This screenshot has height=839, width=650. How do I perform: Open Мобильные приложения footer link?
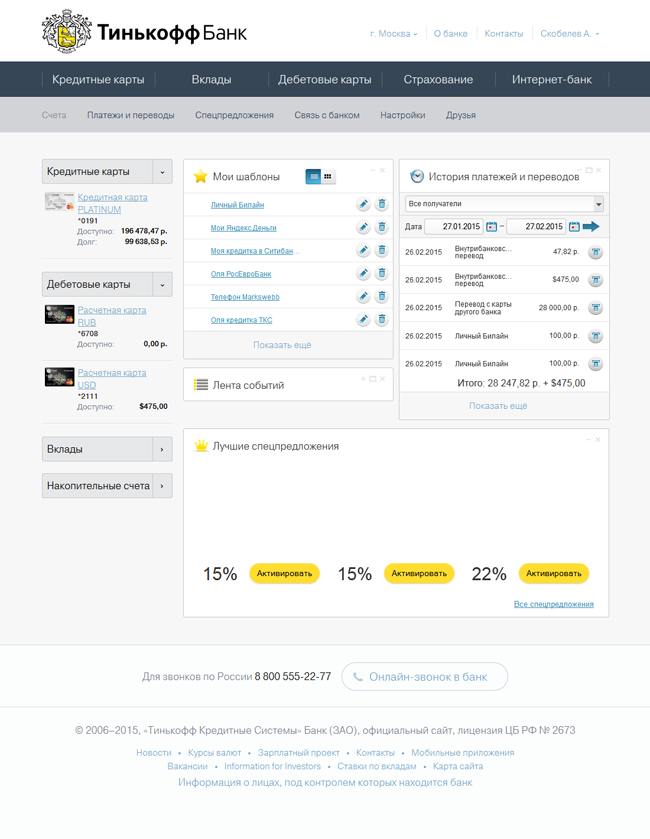pyautogui.click(x=463, y=753)
